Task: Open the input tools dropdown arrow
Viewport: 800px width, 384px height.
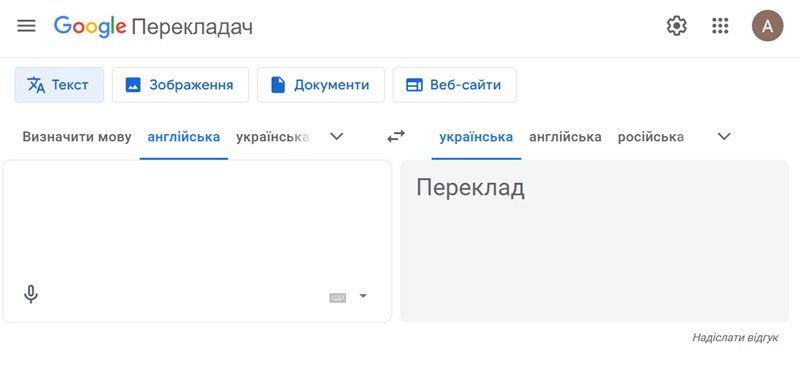Action: point(363,296)
